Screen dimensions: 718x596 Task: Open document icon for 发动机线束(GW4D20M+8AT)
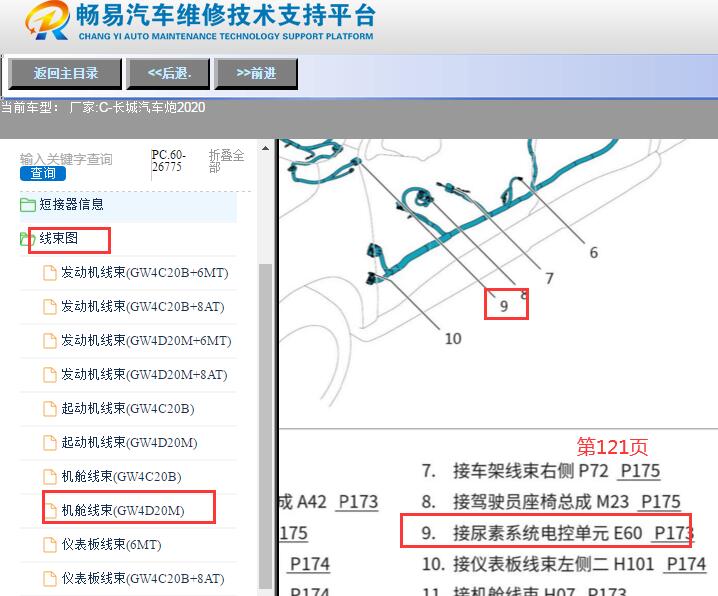coord(49,374)
